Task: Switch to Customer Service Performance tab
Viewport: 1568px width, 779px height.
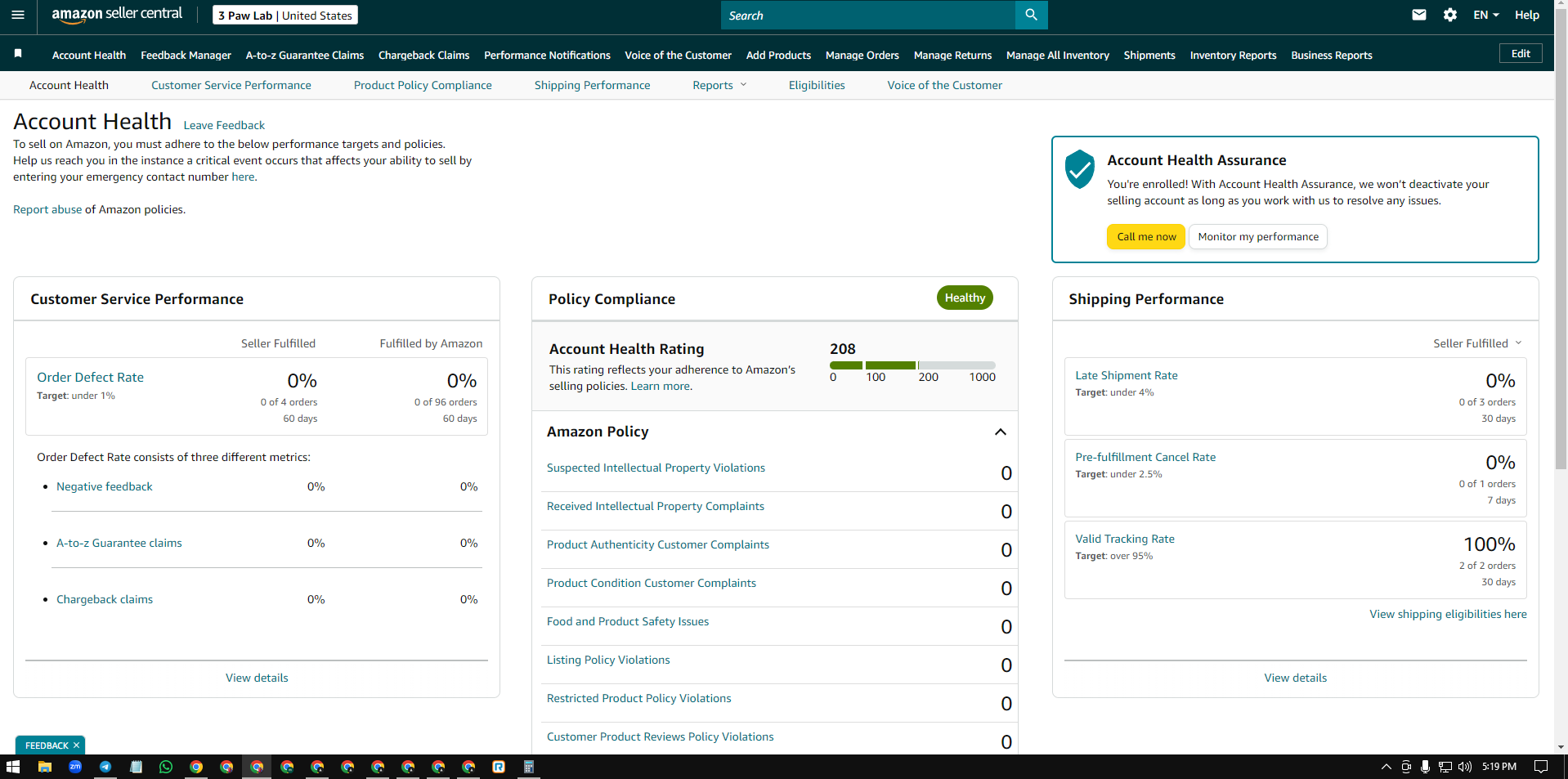Action: pos(231,85)
